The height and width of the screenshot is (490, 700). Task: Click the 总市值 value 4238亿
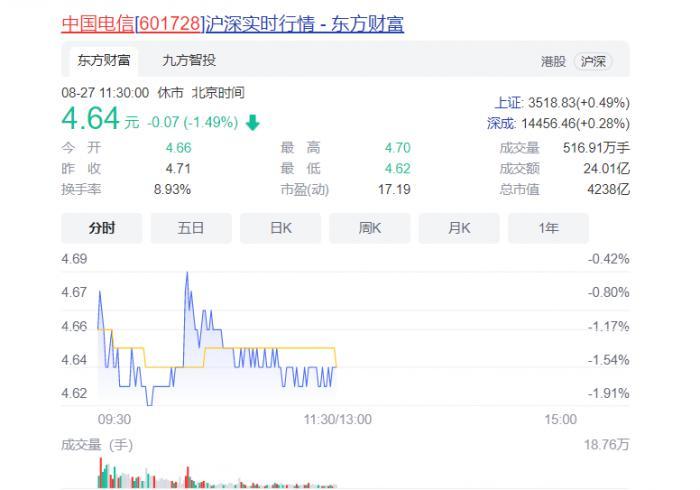(x=608, y=190)
